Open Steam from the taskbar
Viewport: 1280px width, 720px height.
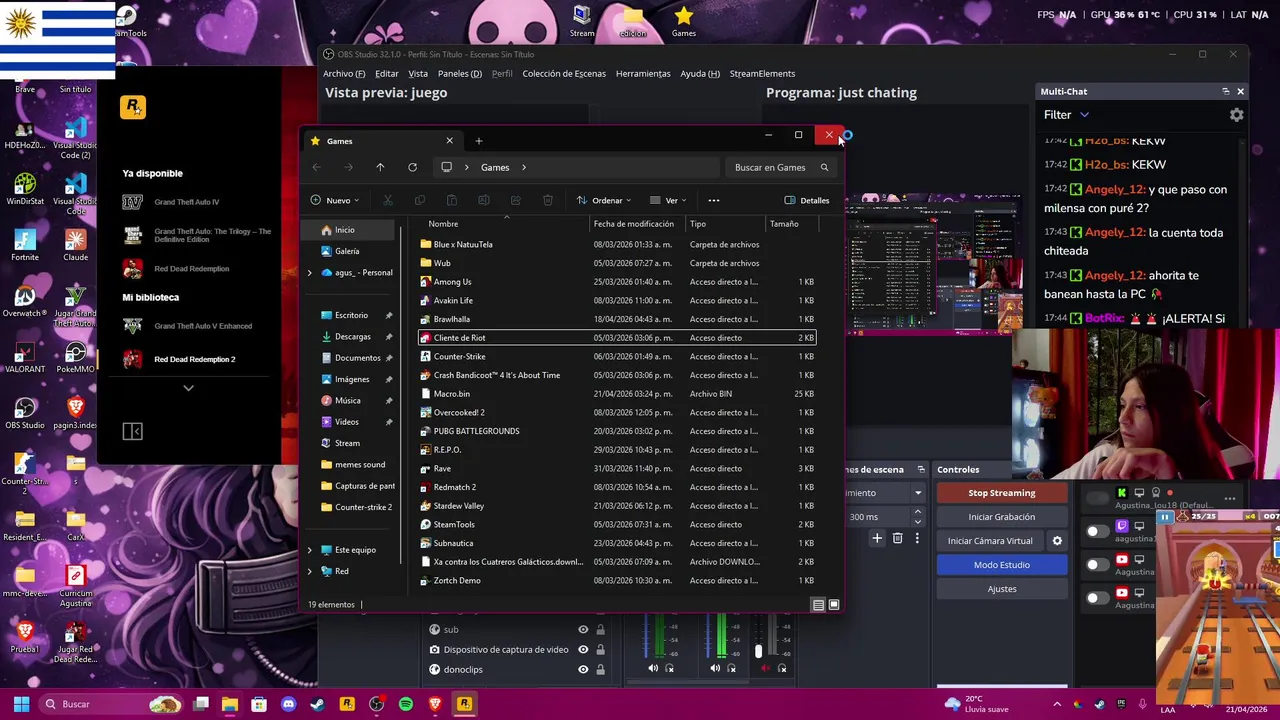[x=317, y=704]
